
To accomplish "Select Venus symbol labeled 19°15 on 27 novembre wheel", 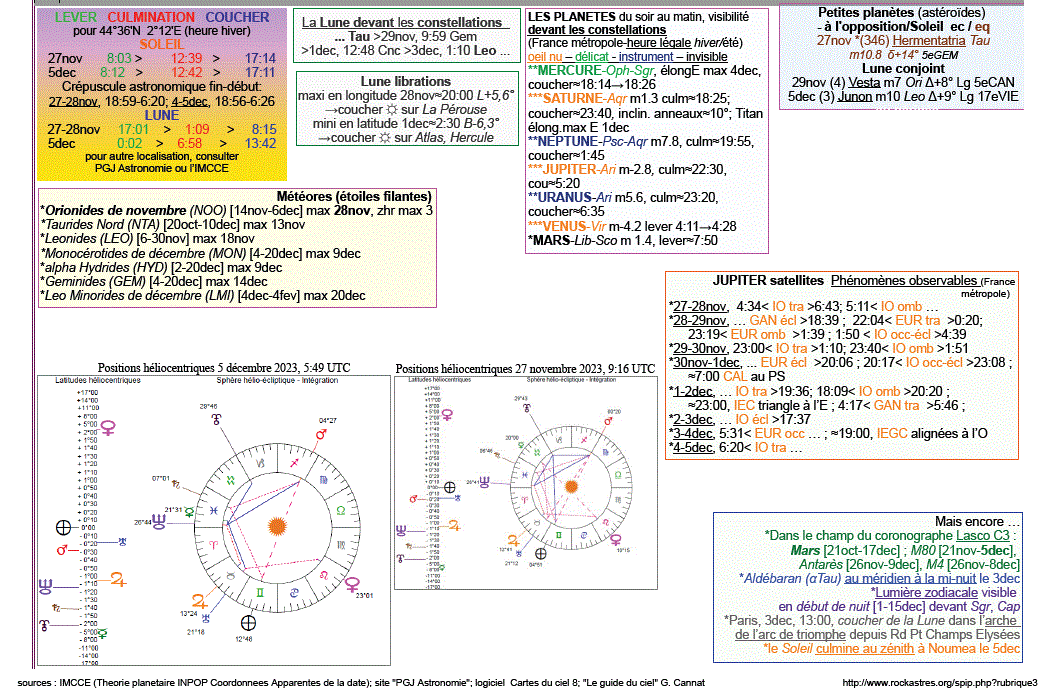I will 616,540.
